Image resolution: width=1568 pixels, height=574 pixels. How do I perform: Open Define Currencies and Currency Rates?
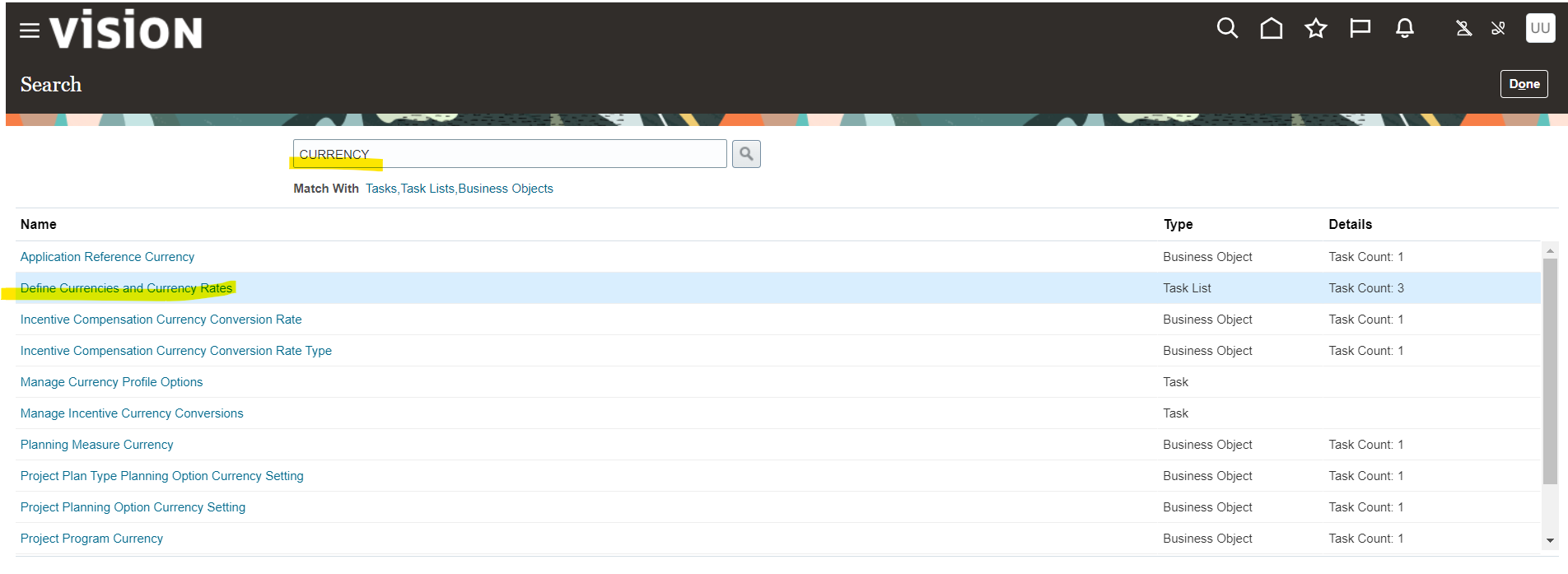(126, 288)
